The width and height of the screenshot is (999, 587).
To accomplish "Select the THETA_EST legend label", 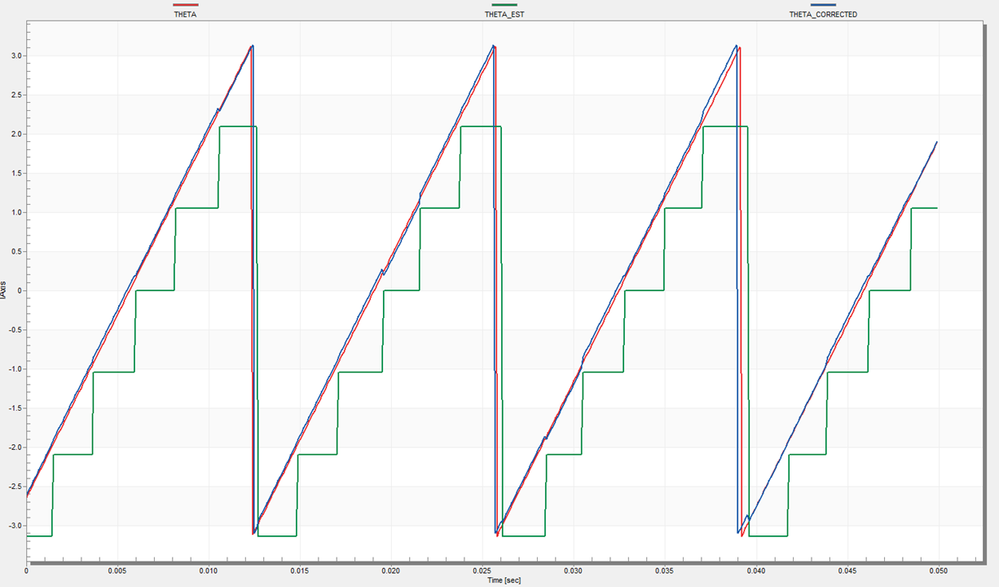I will tap(505, 14).
